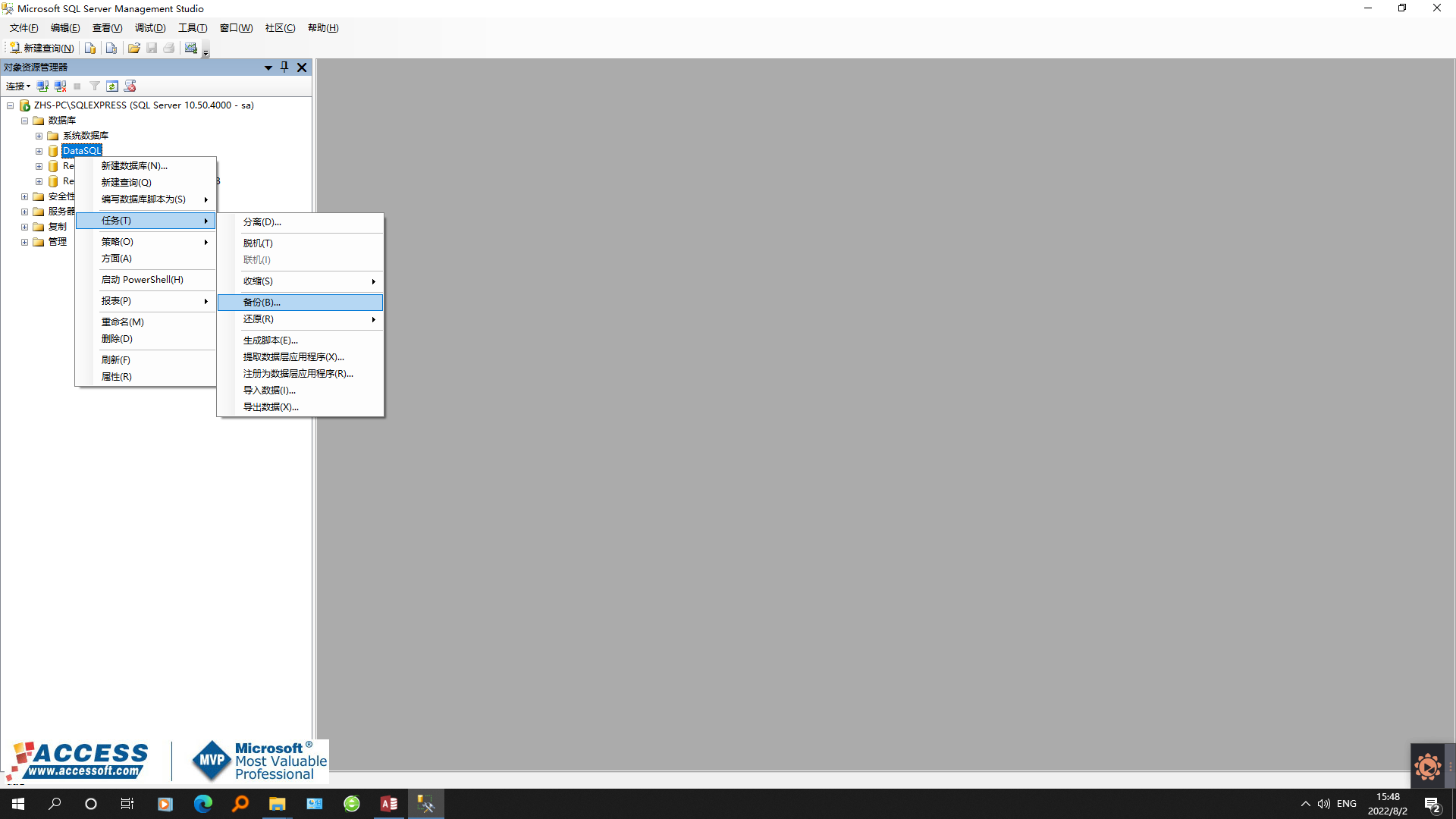Click the refresh icon in Object Explorer toolbar

point(112,86)
